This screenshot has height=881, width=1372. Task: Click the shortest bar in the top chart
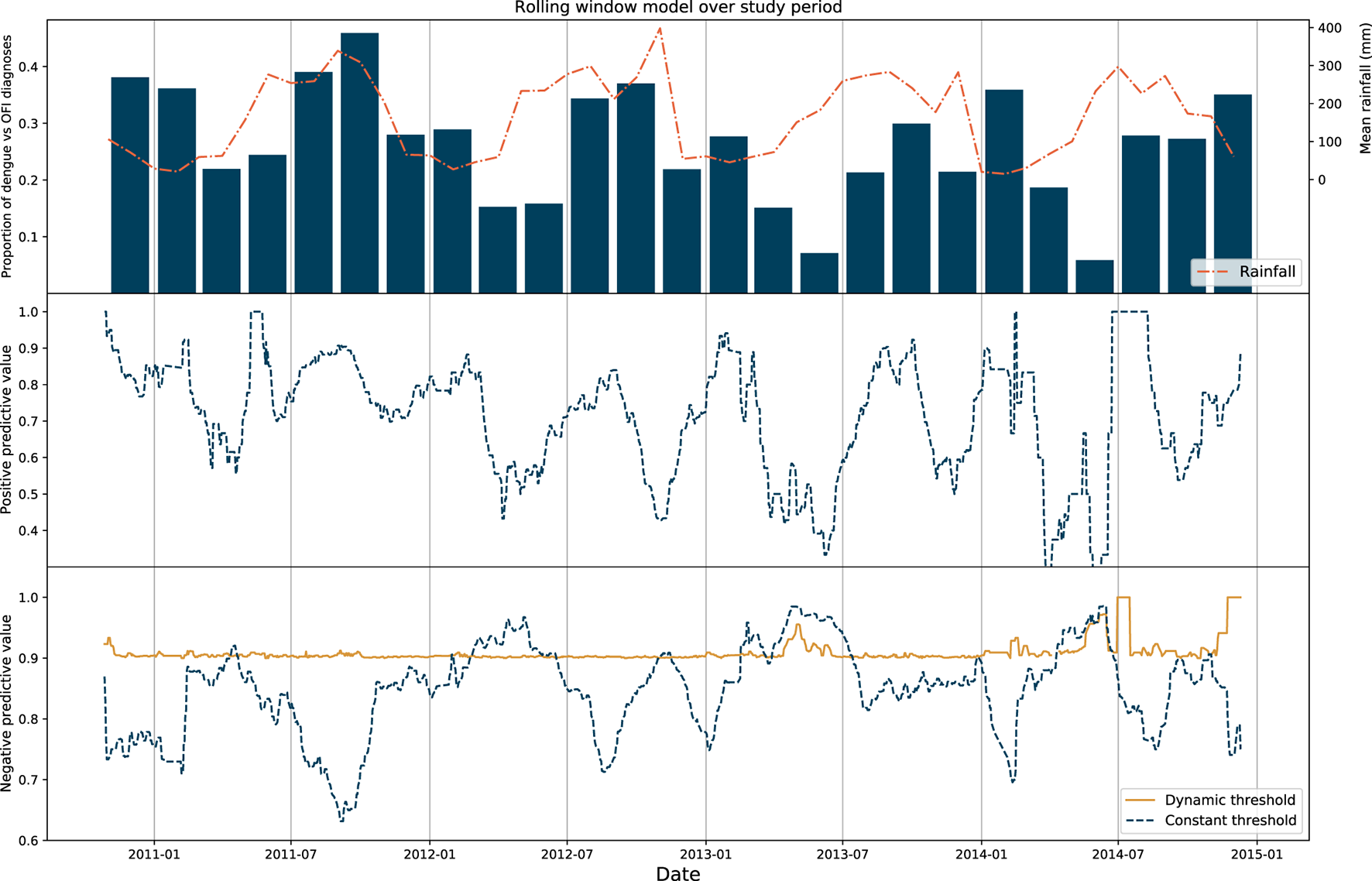click(1095, 276)
